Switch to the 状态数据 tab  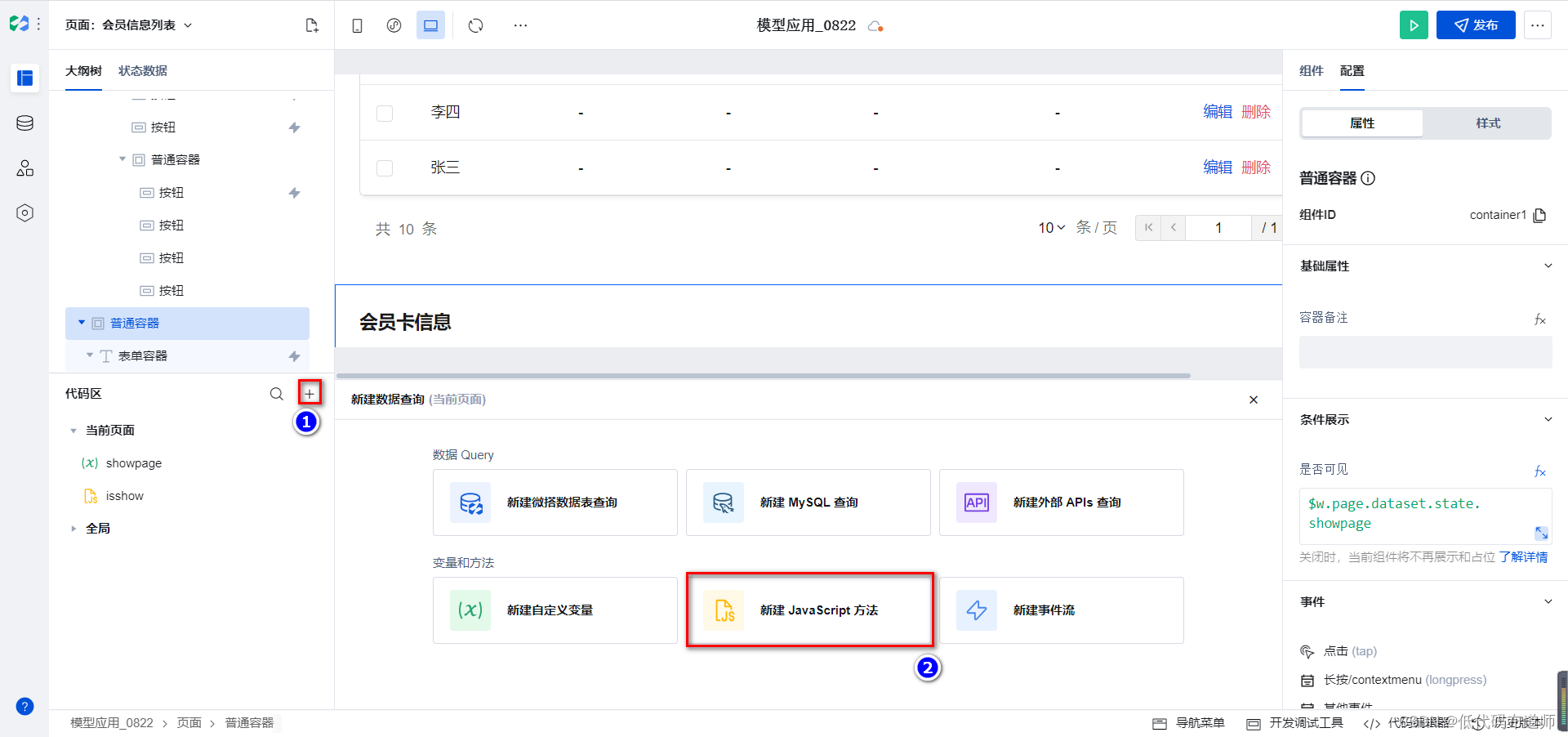(143, 71)
